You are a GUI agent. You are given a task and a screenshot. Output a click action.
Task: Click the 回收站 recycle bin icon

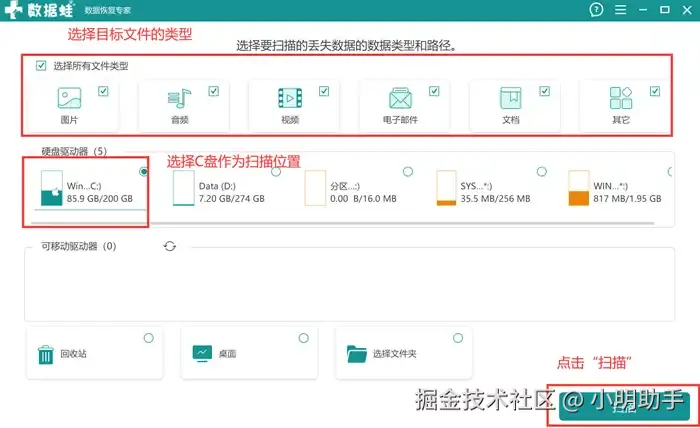coord(46,355)
